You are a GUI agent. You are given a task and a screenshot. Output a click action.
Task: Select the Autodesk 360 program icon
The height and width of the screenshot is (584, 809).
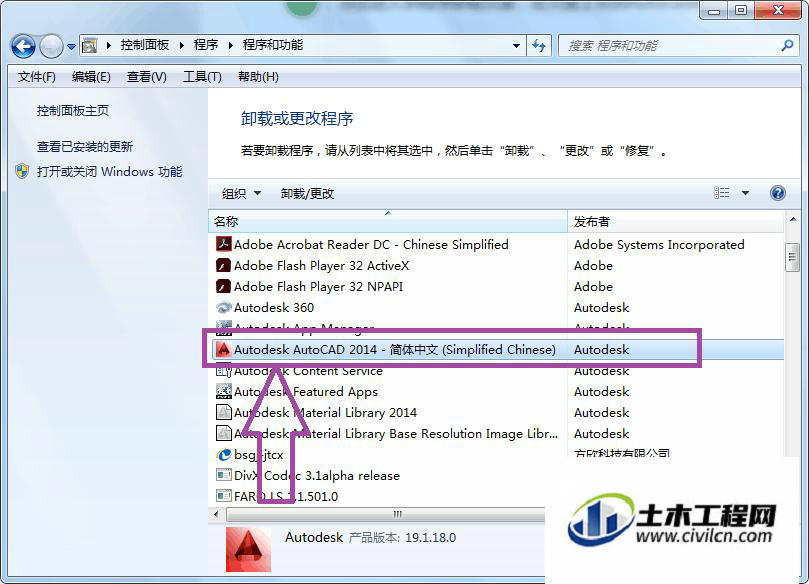pyautogui.click(x=223, y=307)
